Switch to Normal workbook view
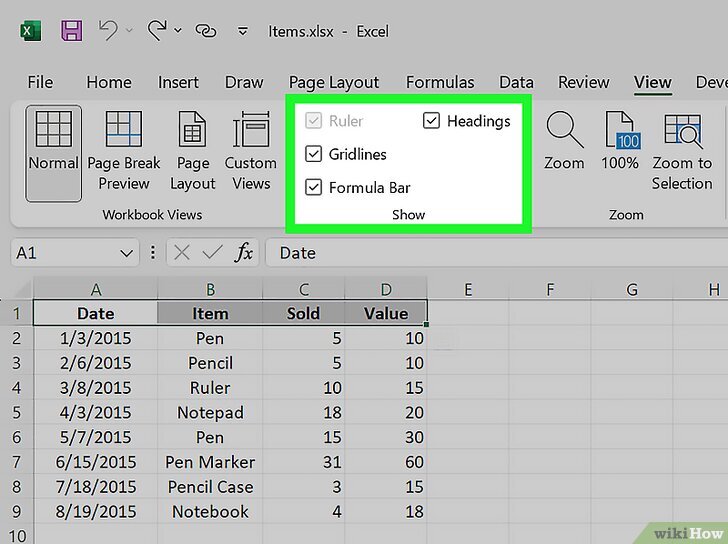The height and width of the screenshot is (544, 728). [x=53, y=153]
